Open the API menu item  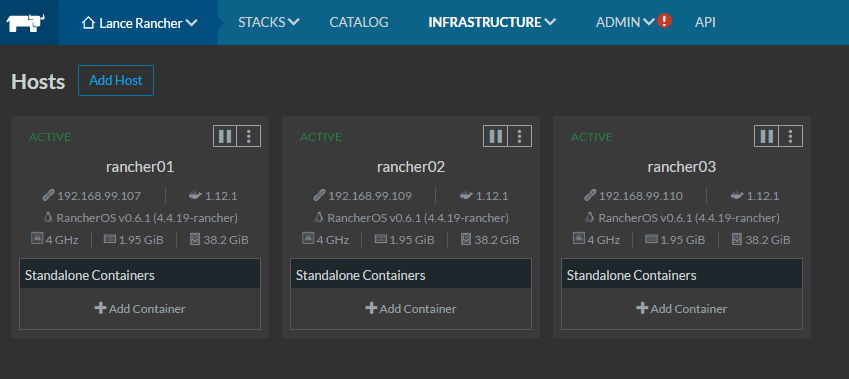coord(705,22)
